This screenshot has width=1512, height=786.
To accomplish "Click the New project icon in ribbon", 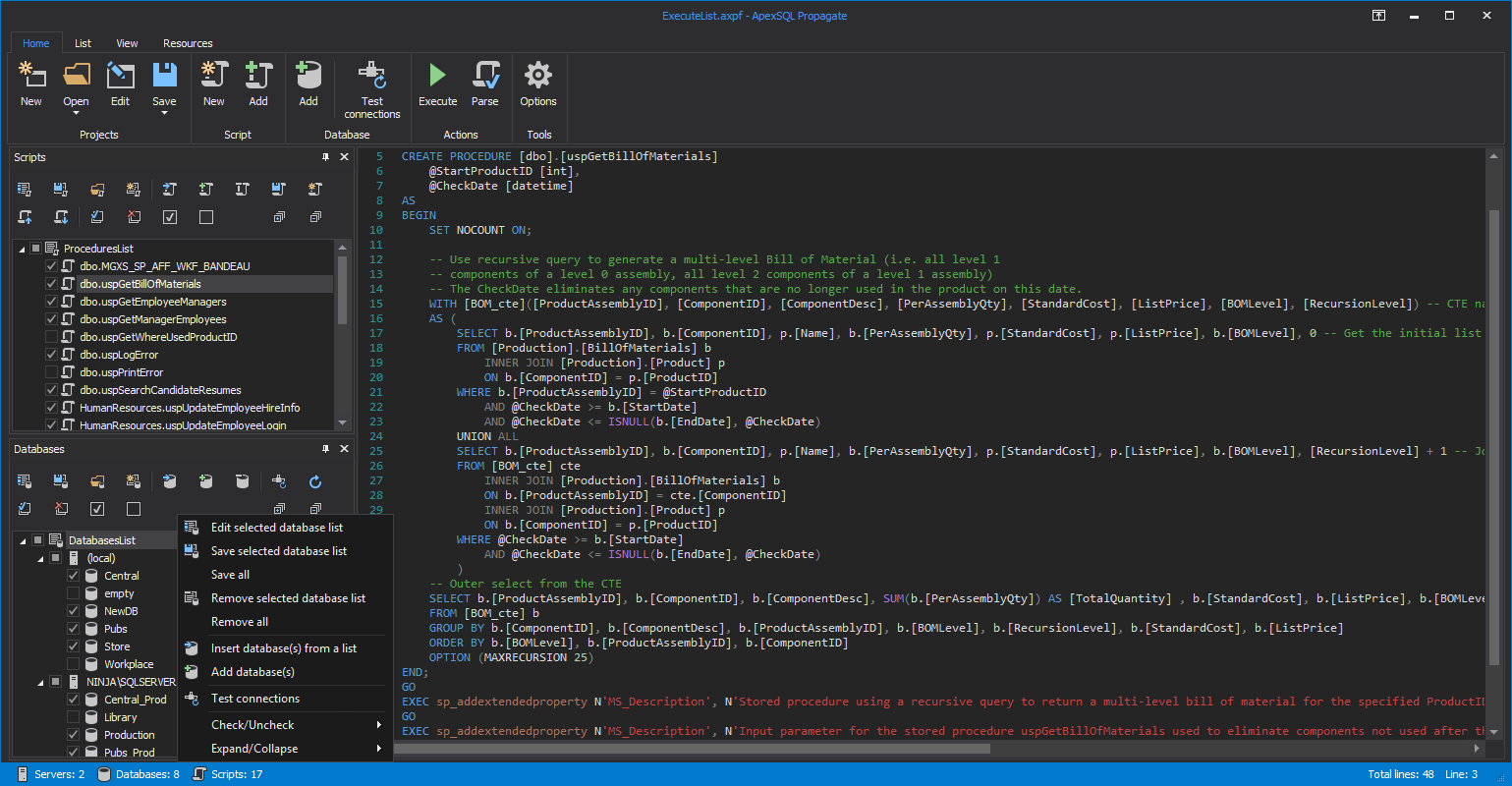I will [x=31, y=75].
